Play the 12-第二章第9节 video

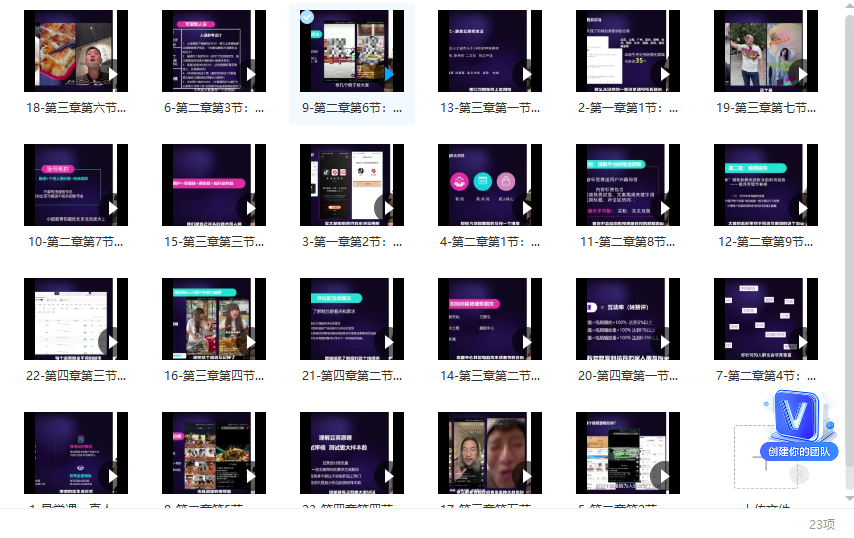(802, 208)
